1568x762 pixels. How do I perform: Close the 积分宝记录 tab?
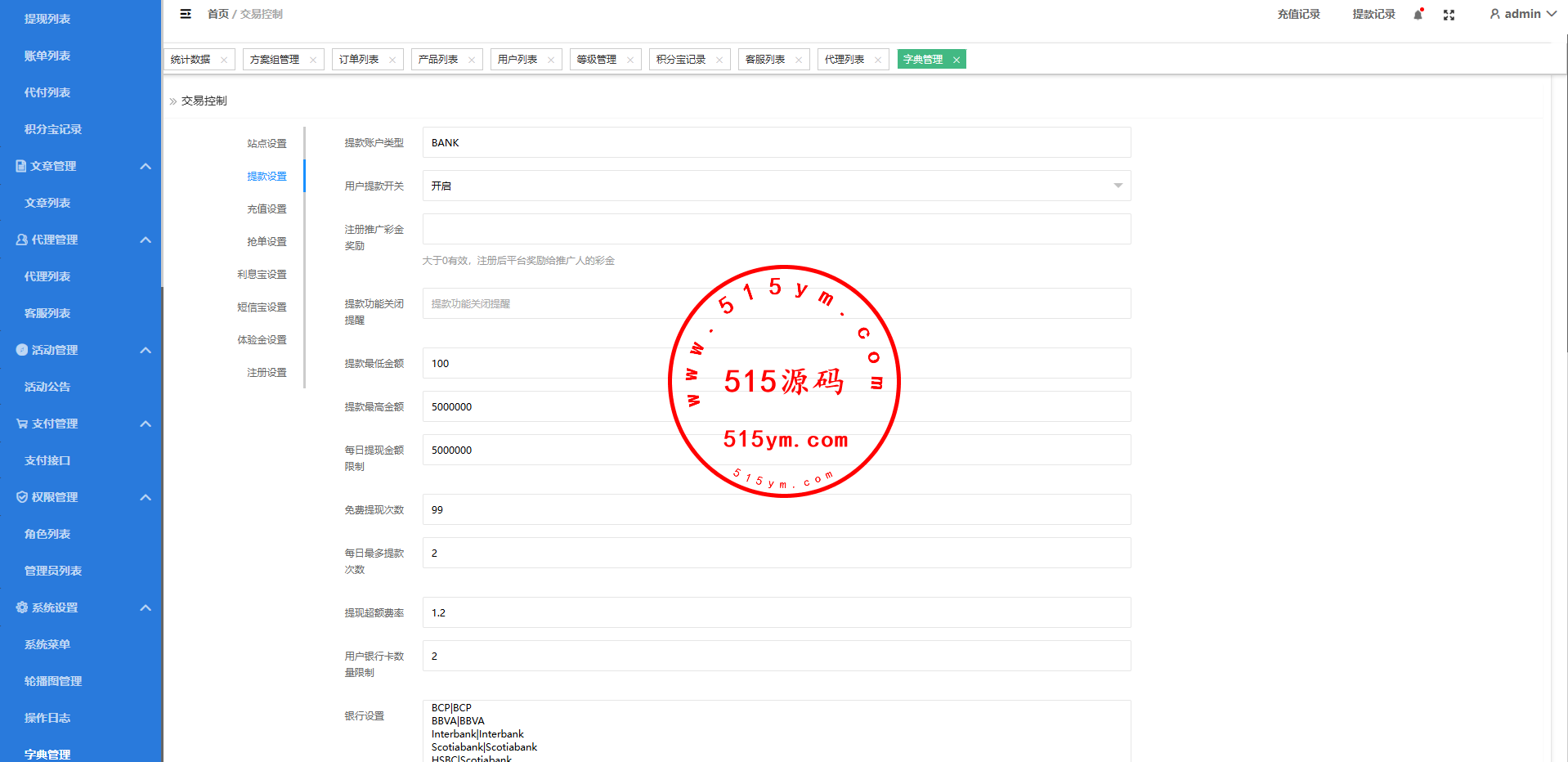pos(719,60)
